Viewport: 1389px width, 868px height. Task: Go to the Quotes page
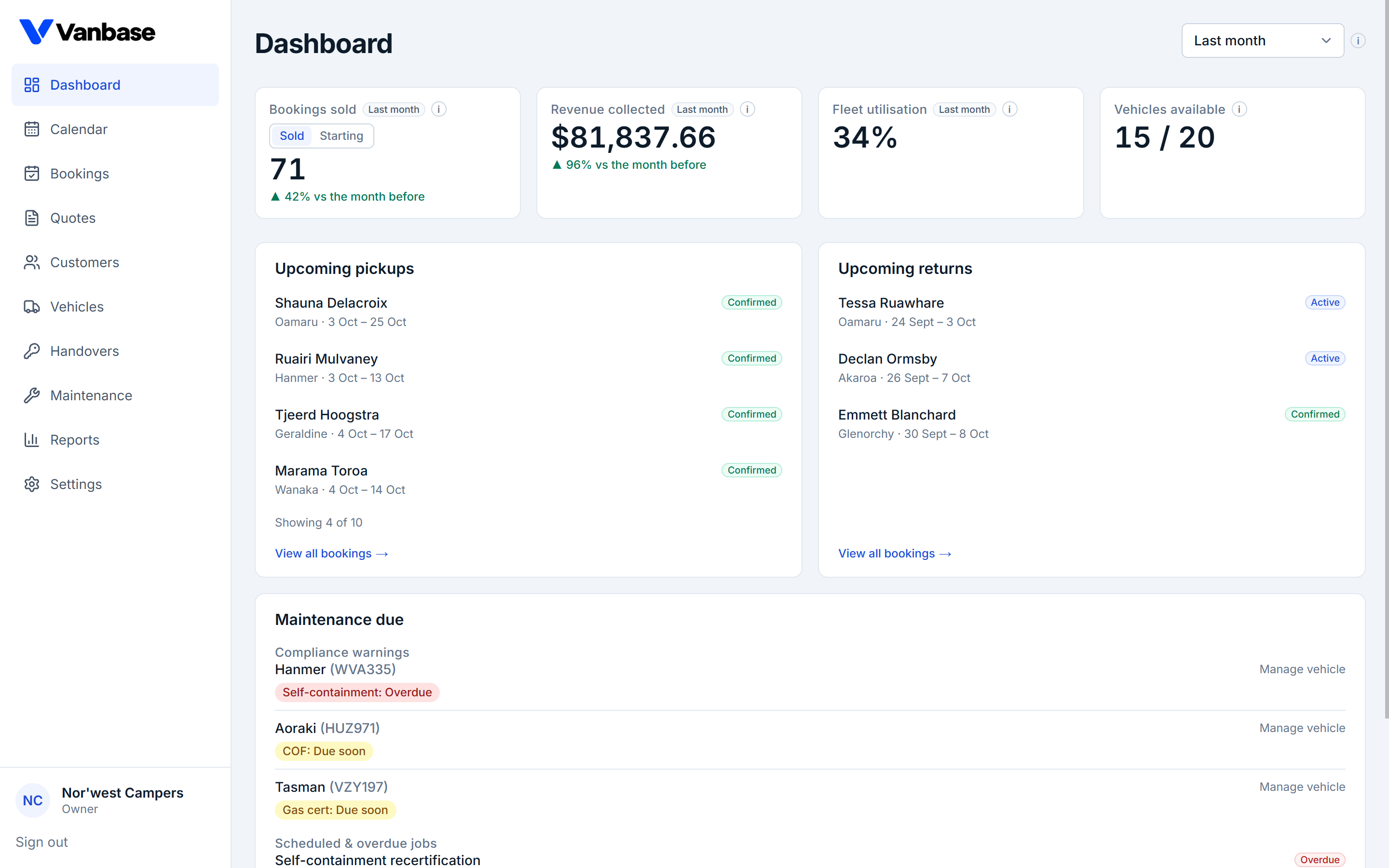[115, 218]
